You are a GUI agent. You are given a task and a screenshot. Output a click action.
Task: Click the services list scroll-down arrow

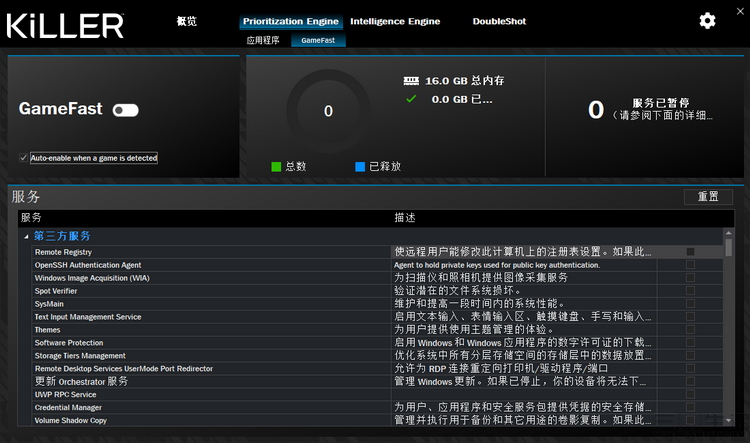pos(728,421)
